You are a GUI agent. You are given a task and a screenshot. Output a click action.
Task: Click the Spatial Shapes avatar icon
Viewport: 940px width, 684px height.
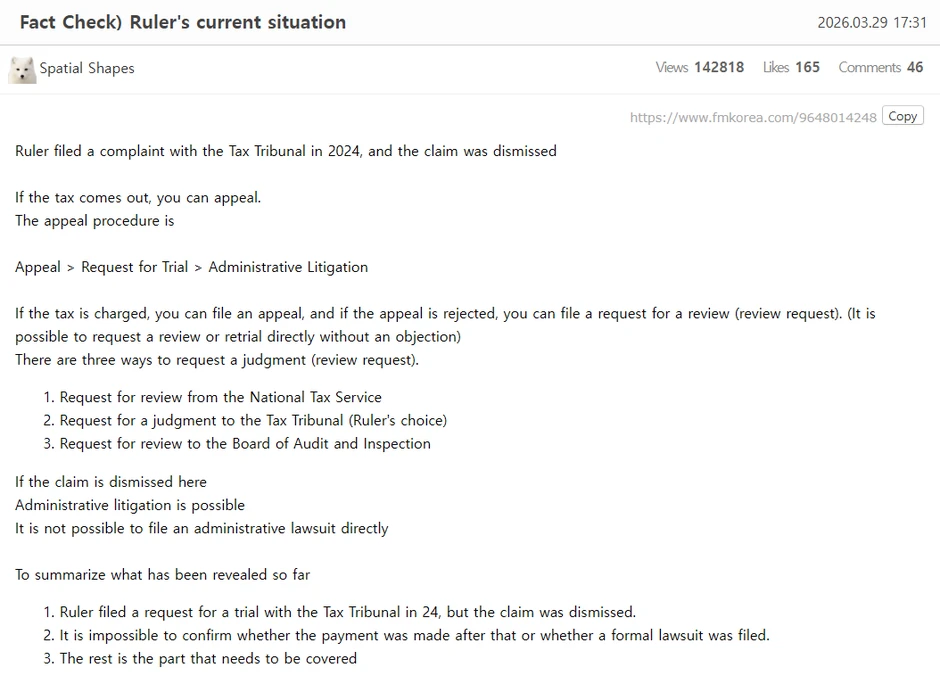[x=22, y=69]
